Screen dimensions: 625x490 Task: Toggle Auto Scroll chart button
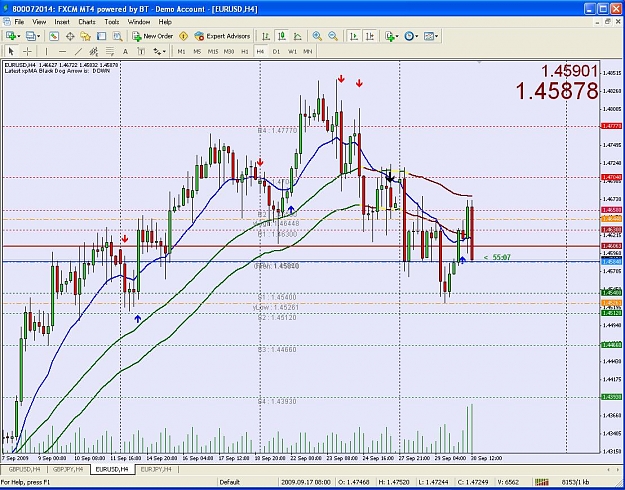[x=354, y=36]
